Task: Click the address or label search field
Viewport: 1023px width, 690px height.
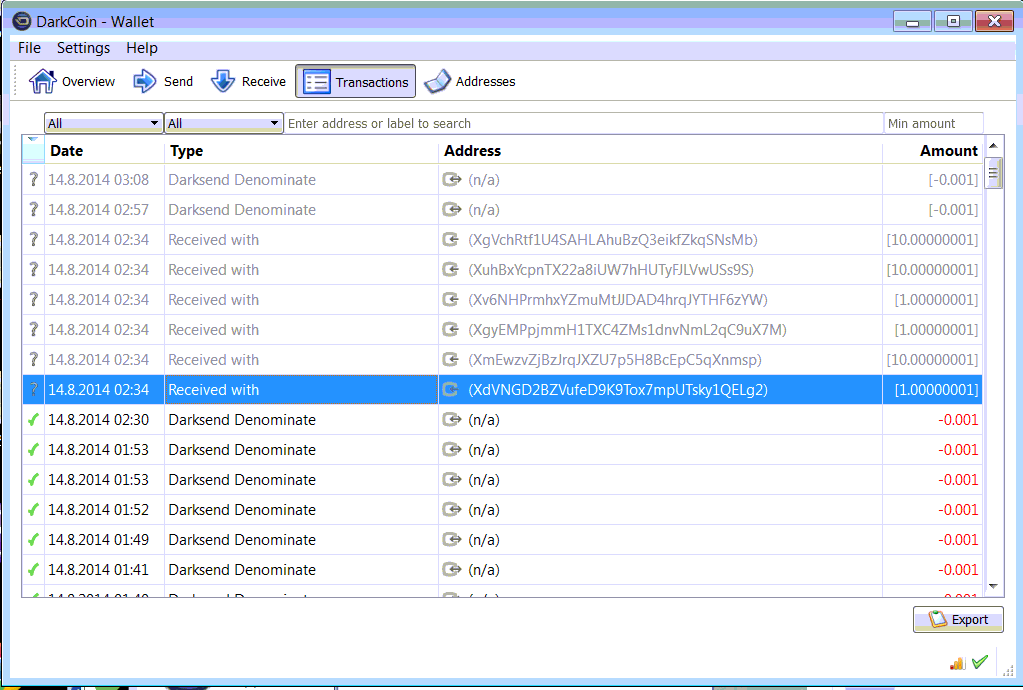Action: [x=583, y=123]
